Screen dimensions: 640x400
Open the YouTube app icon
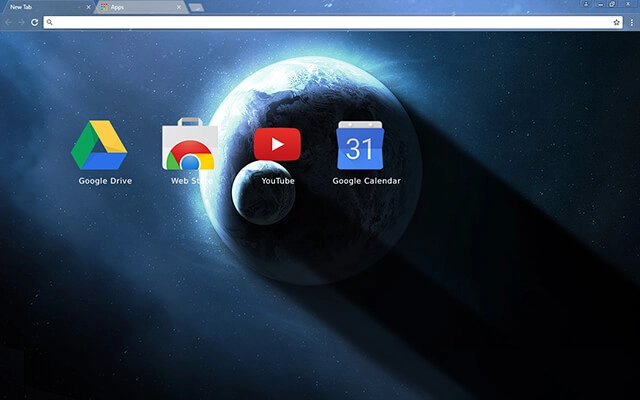277,144
